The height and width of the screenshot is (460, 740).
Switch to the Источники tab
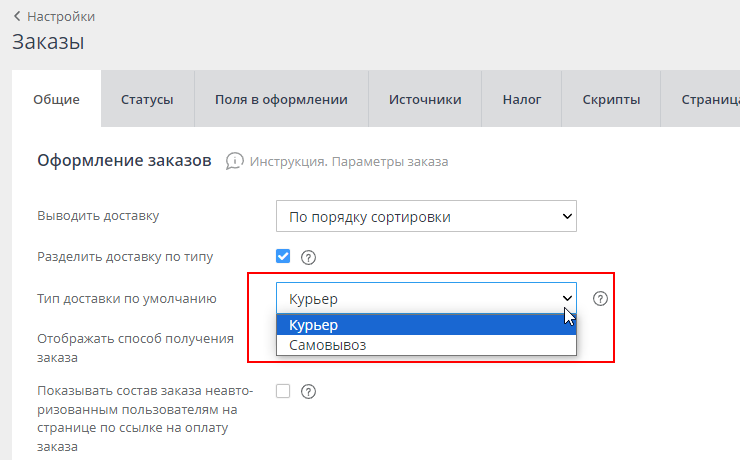click(x=425, y=99)
